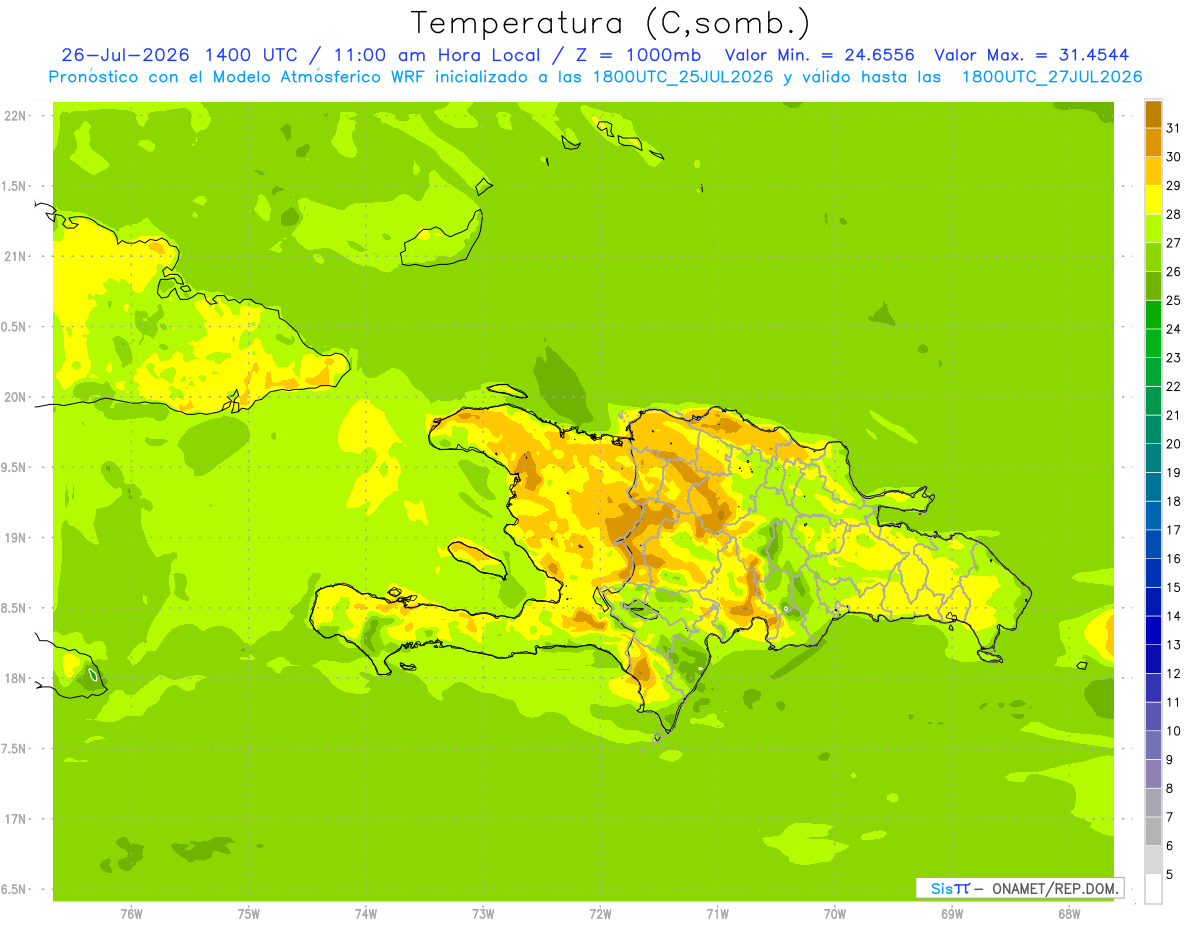The image size is (1200, 927).
Task: Click the date '26-Jul-2026 1400 UTC'
Action: tap(179, 55)
